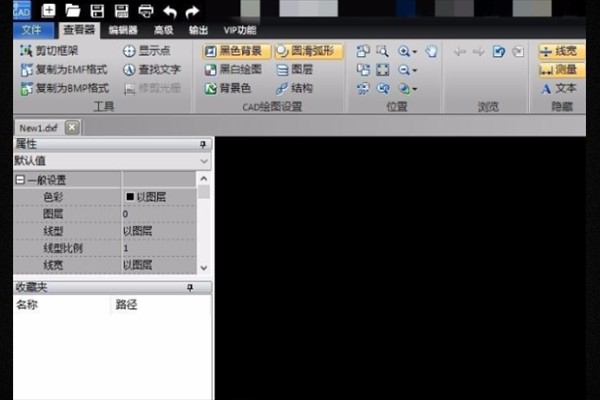Open the 图层 dialog
The height and width of the screenshot is (400, 600).
point(294,70)
